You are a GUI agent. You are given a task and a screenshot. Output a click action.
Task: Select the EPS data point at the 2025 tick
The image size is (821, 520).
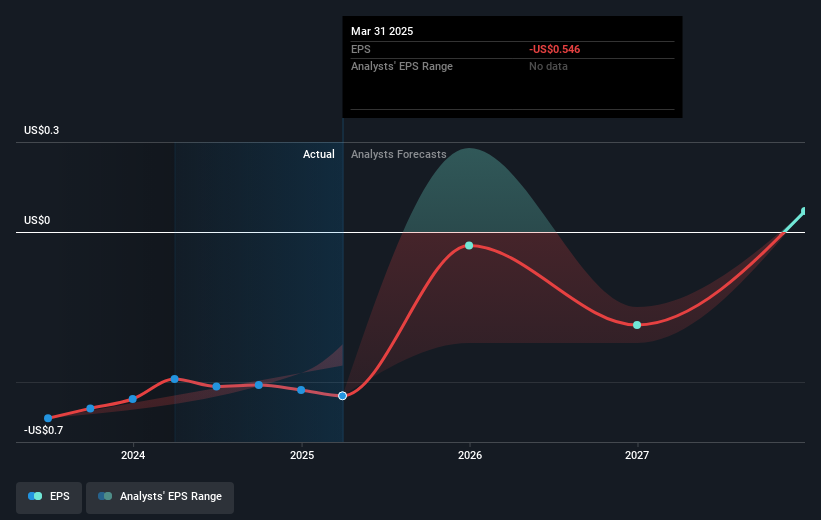coord(301,390)
